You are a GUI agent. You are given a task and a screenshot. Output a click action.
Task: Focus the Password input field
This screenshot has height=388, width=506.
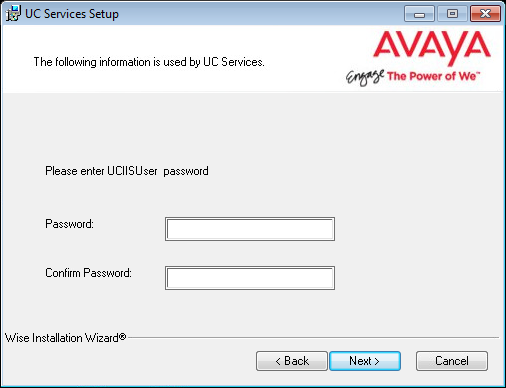250,229
